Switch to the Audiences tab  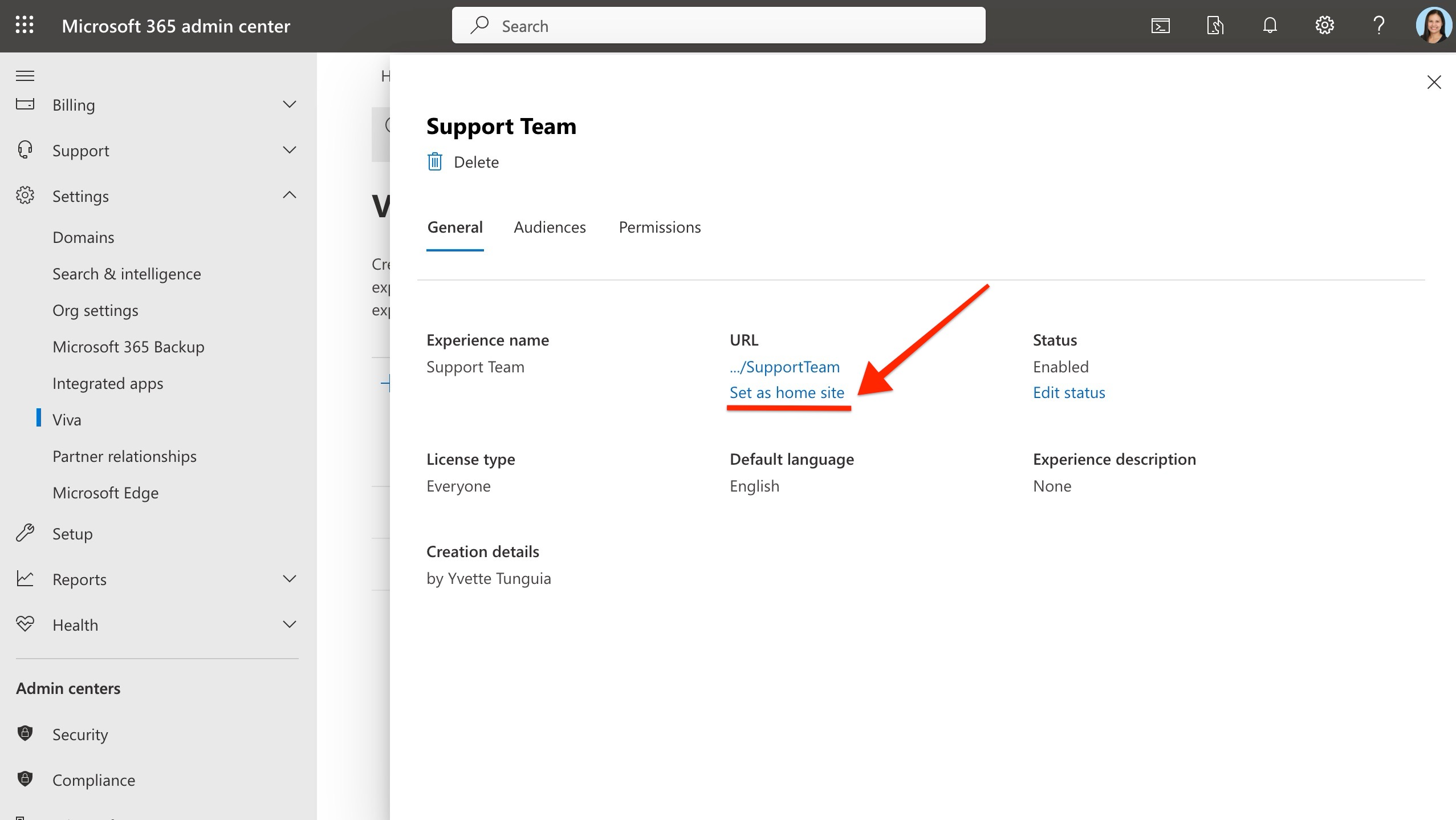[x=550, y=227]
